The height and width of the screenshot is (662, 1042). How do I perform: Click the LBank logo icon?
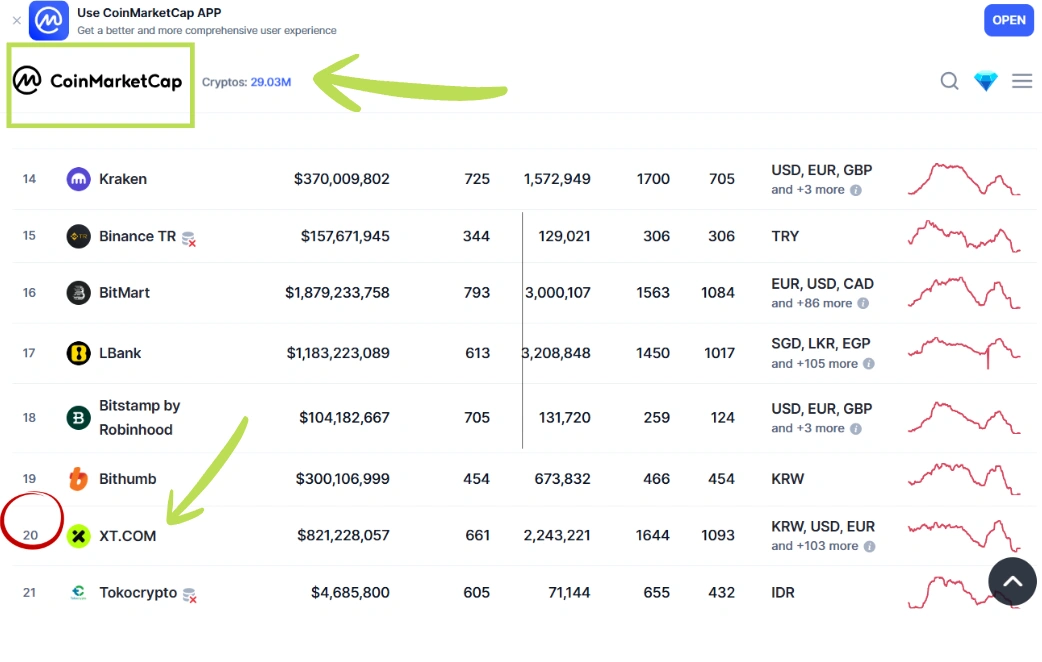(78, 353)
